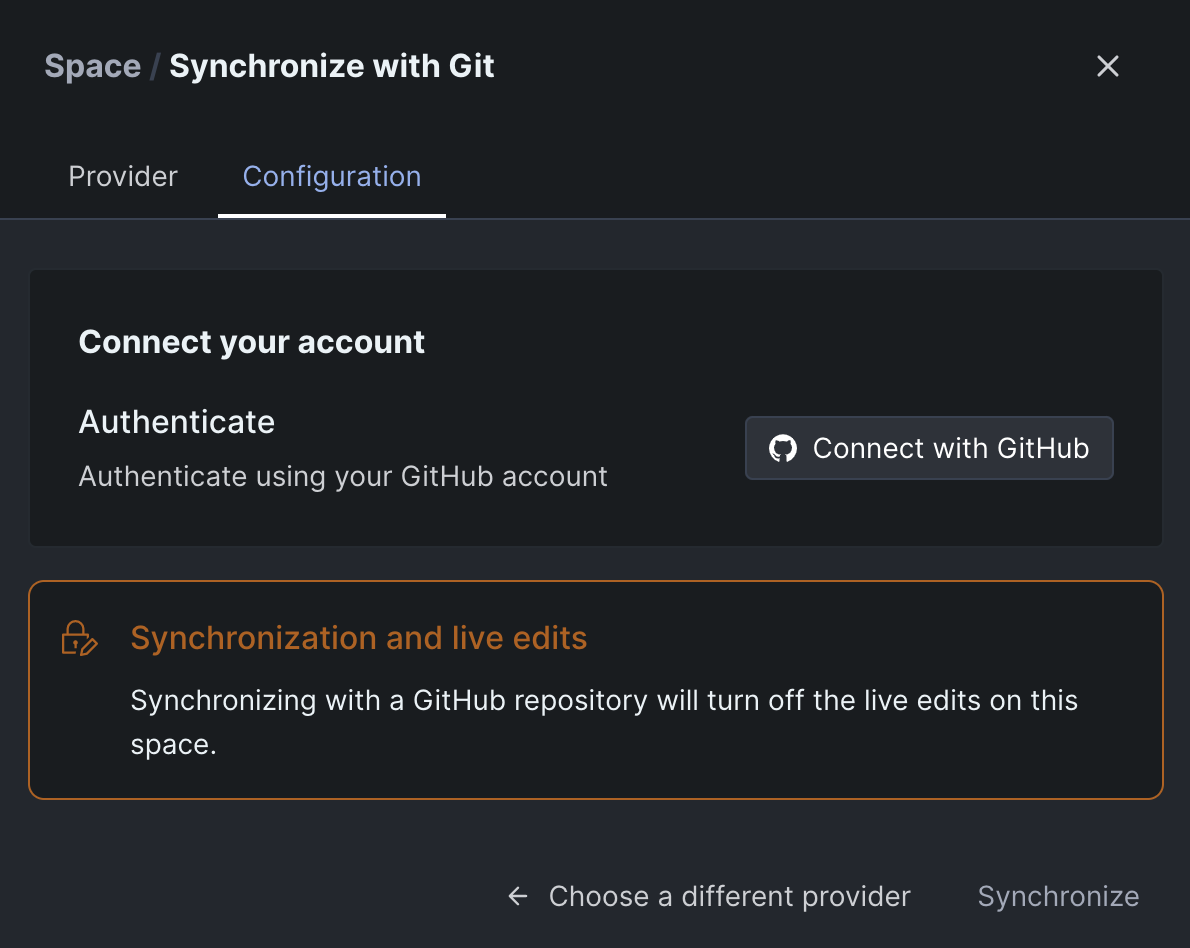This screenshot has height=948, width=1190.
Task: Click the Authenticate using your GitHub account text
Action: [x=343, y=476]
